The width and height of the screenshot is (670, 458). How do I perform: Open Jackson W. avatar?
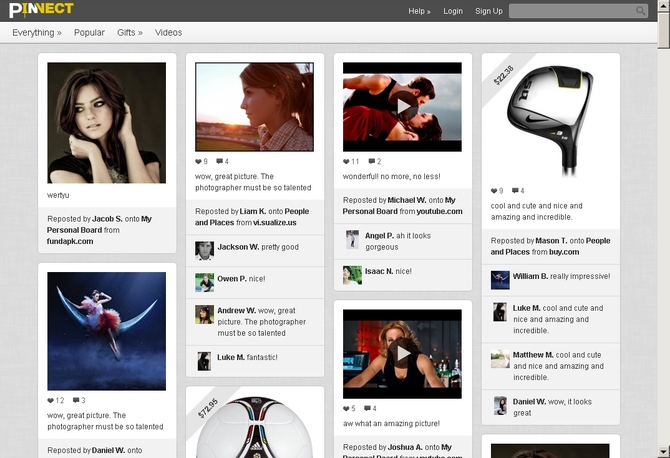[x=204, y=251]
